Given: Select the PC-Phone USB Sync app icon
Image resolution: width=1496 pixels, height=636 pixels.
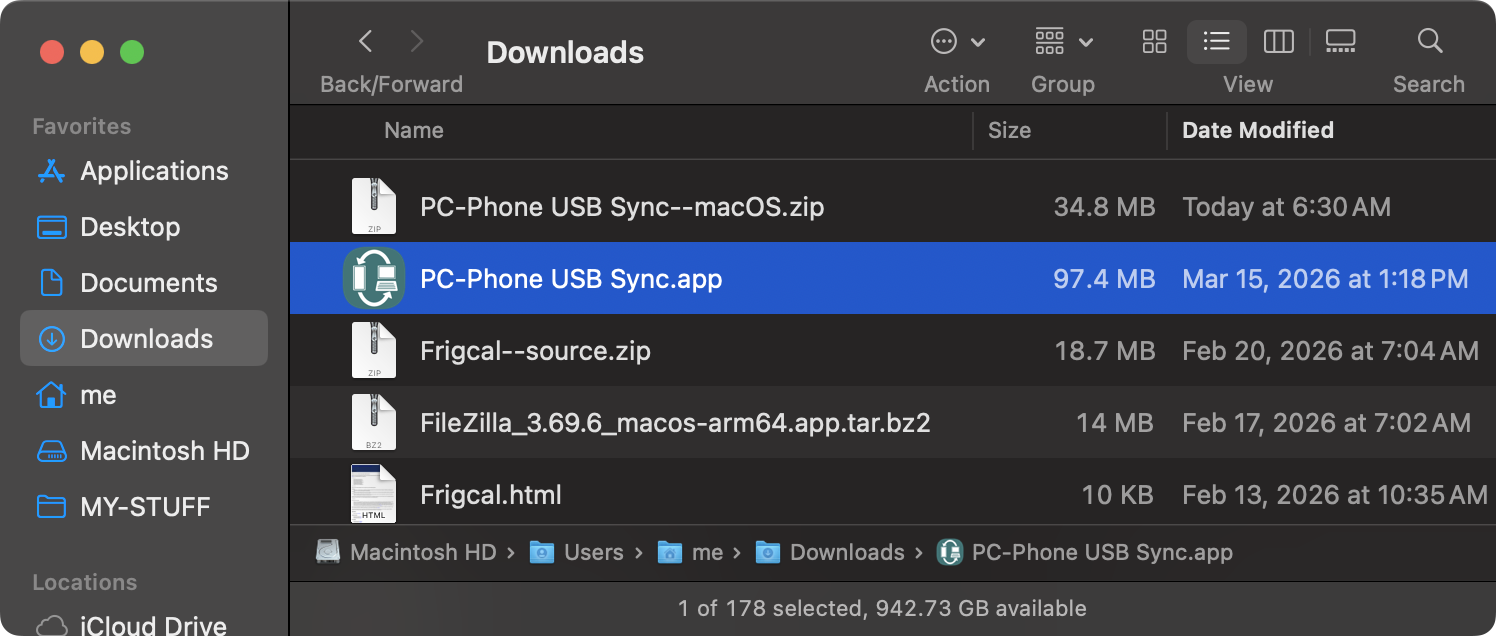Looking at the screenshot, I should pyautogui.click(x=374, y=278).
